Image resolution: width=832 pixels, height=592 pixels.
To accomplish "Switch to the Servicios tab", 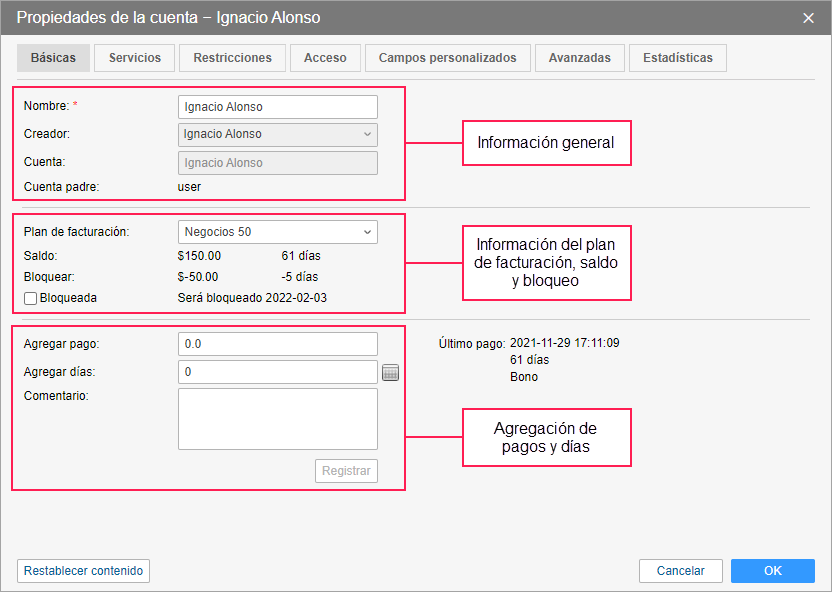I will tap(135, 58).
